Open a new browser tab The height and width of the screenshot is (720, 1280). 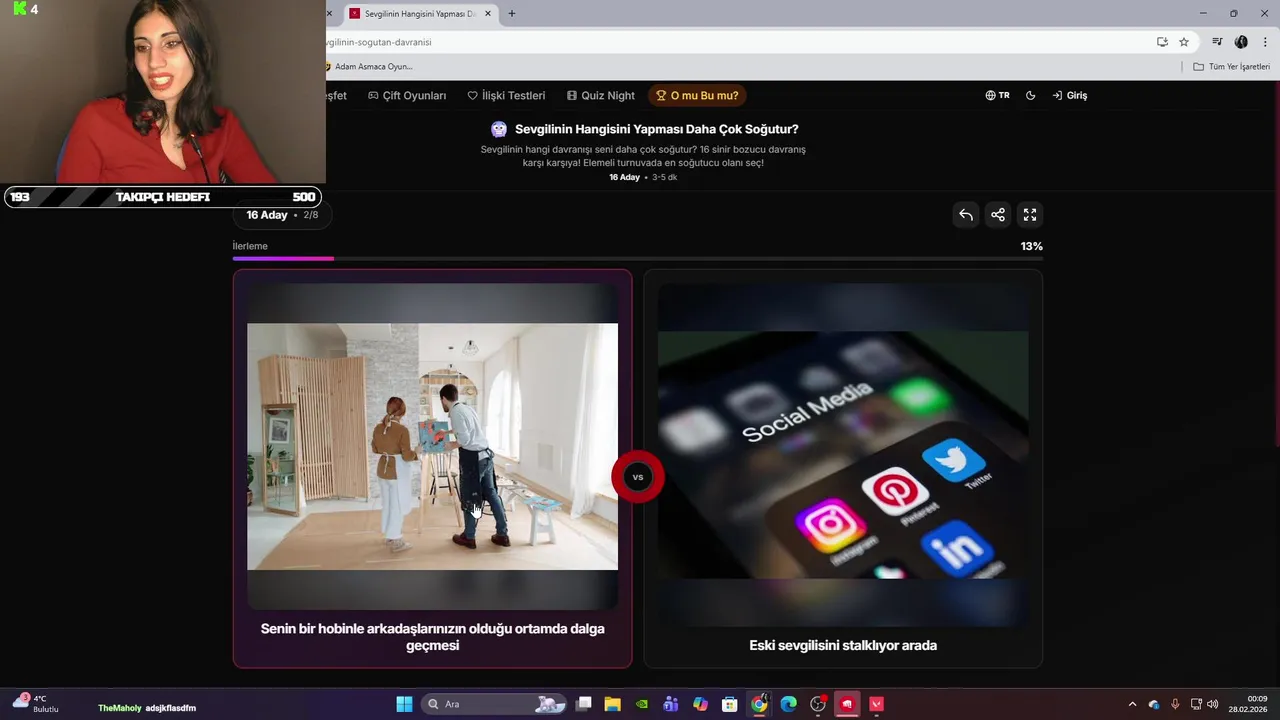(x=512, y=14)
